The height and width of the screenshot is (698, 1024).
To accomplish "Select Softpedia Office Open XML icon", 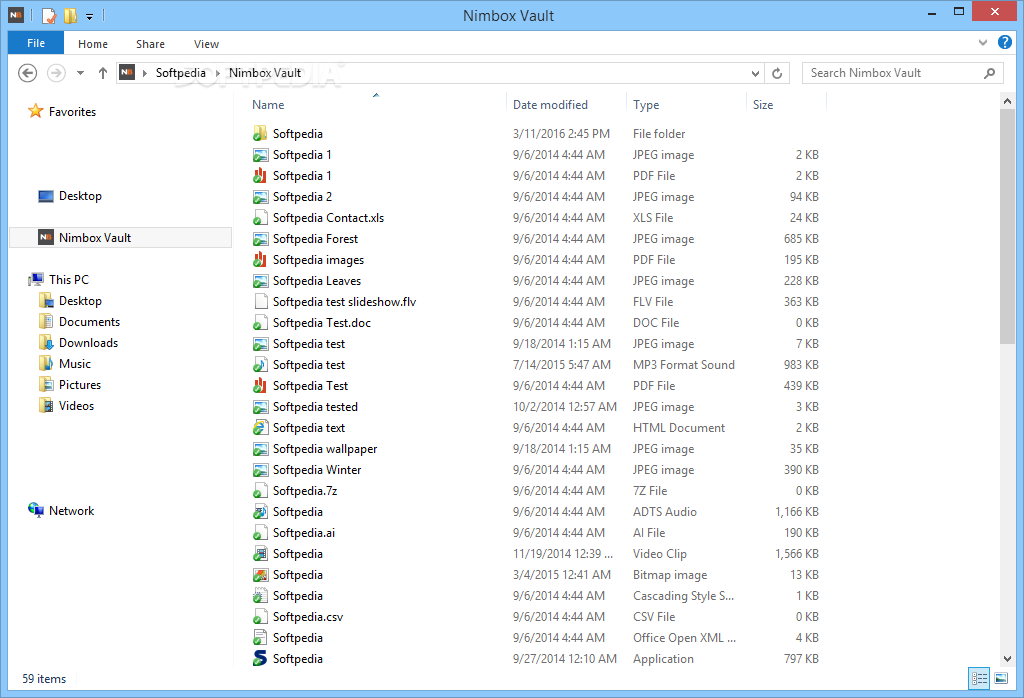I will (x=260, y=637).
